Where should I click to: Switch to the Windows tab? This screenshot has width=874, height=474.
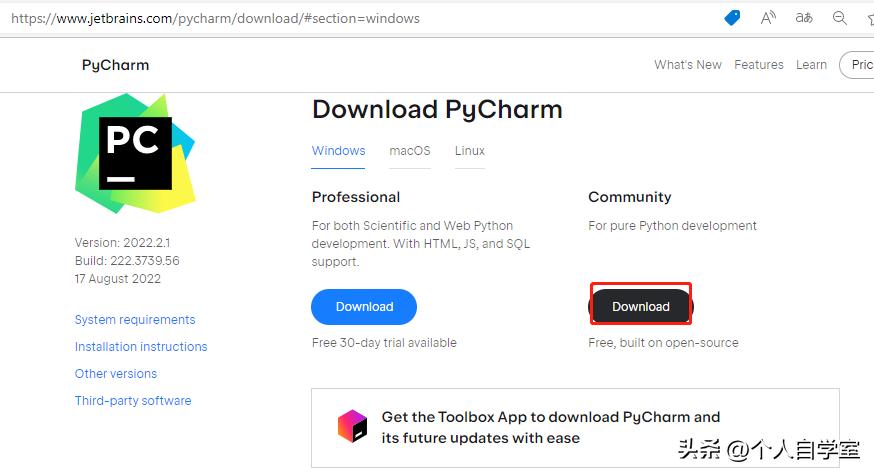click(338, 151)
